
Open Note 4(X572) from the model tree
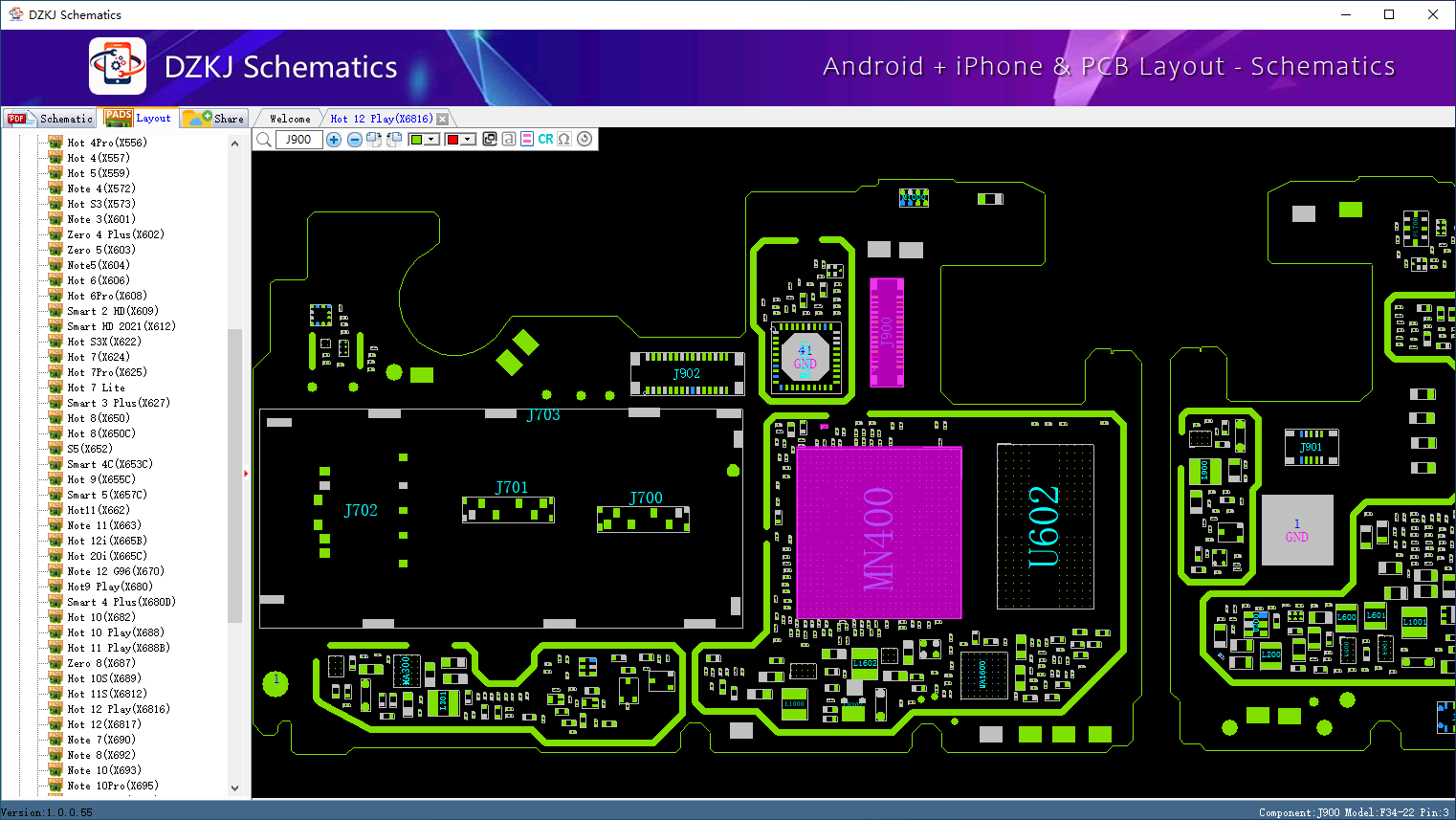pyautogui.click(x=101, y=188)
